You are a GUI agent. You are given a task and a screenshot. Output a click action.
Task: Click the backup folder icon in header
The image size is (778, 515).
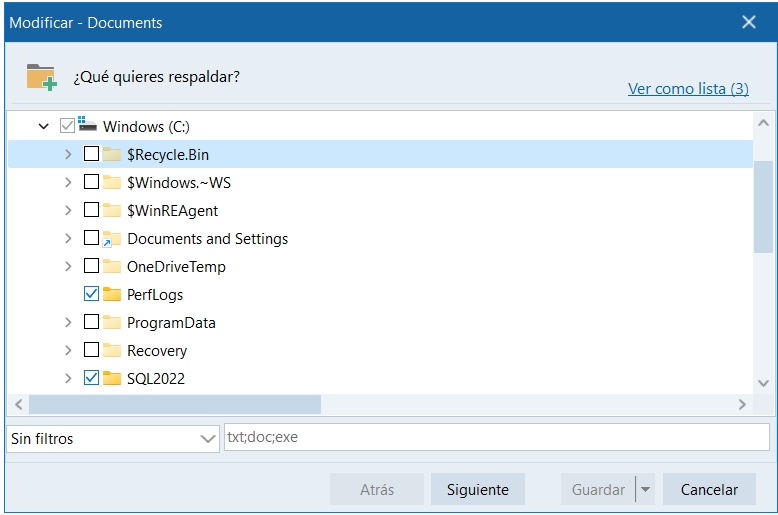[x=41, y=77]
